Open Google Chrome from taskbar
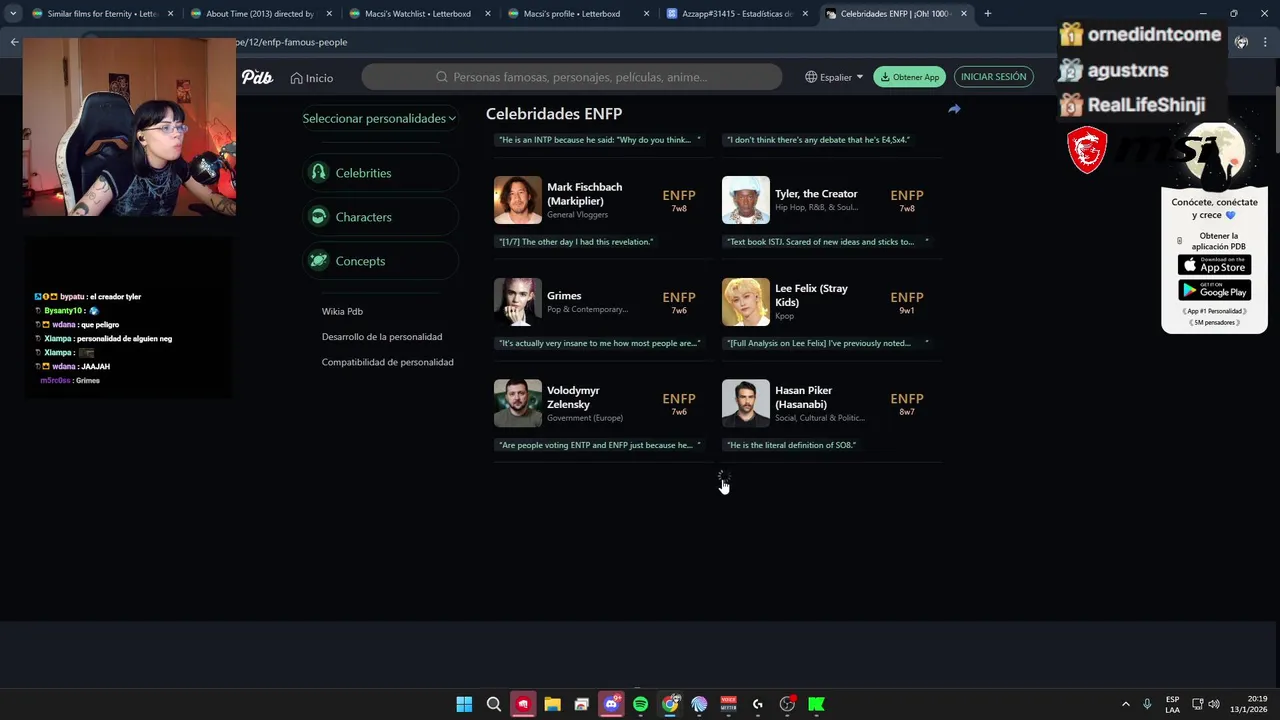This screenshot has width=1280, height=720. pos(670,704)
